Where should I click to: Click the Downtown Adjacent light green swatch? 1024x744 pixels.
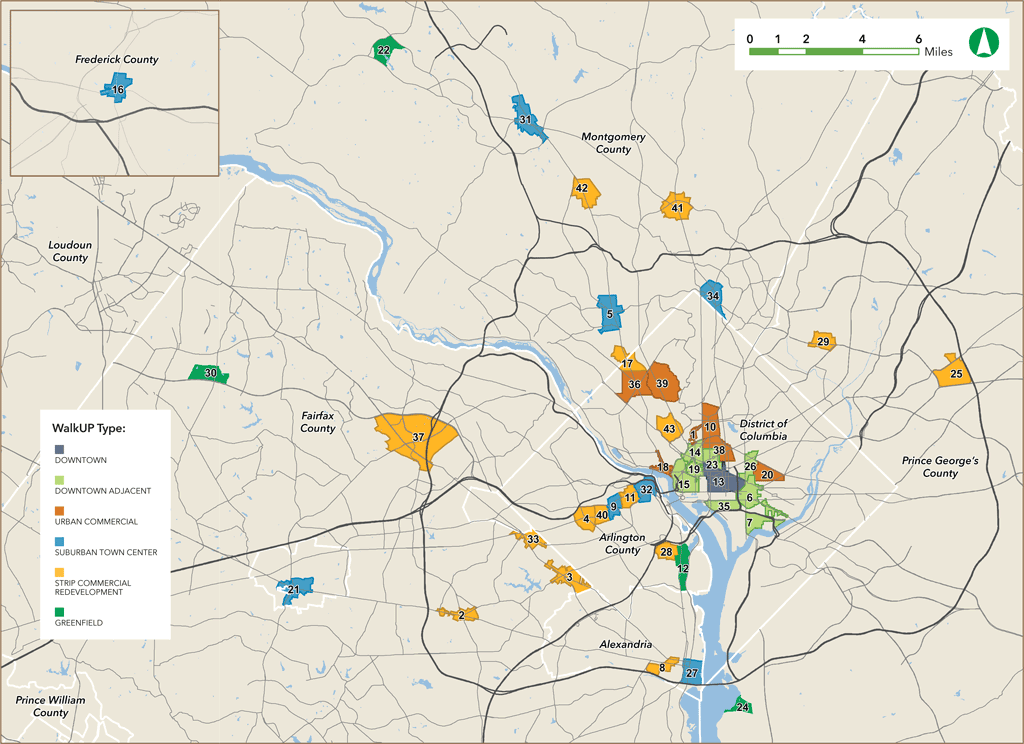pyautogui.click(x=59, y=480)
